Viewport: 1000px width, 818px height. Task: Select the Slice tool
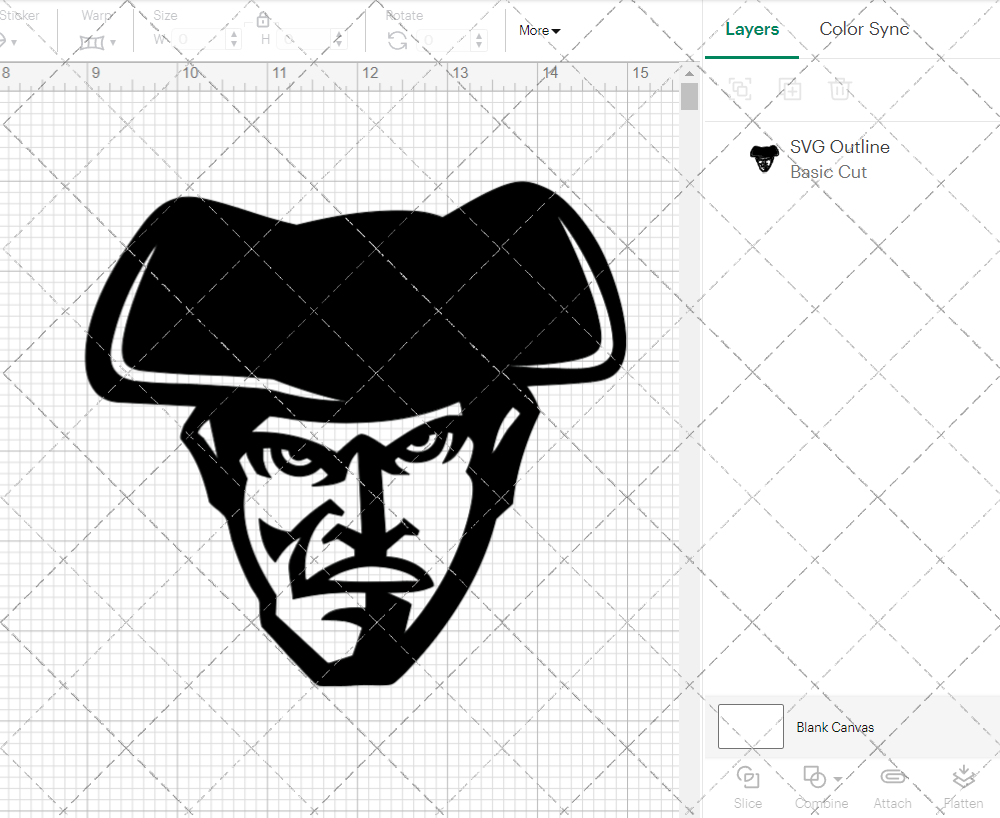(x=748, y=788)
